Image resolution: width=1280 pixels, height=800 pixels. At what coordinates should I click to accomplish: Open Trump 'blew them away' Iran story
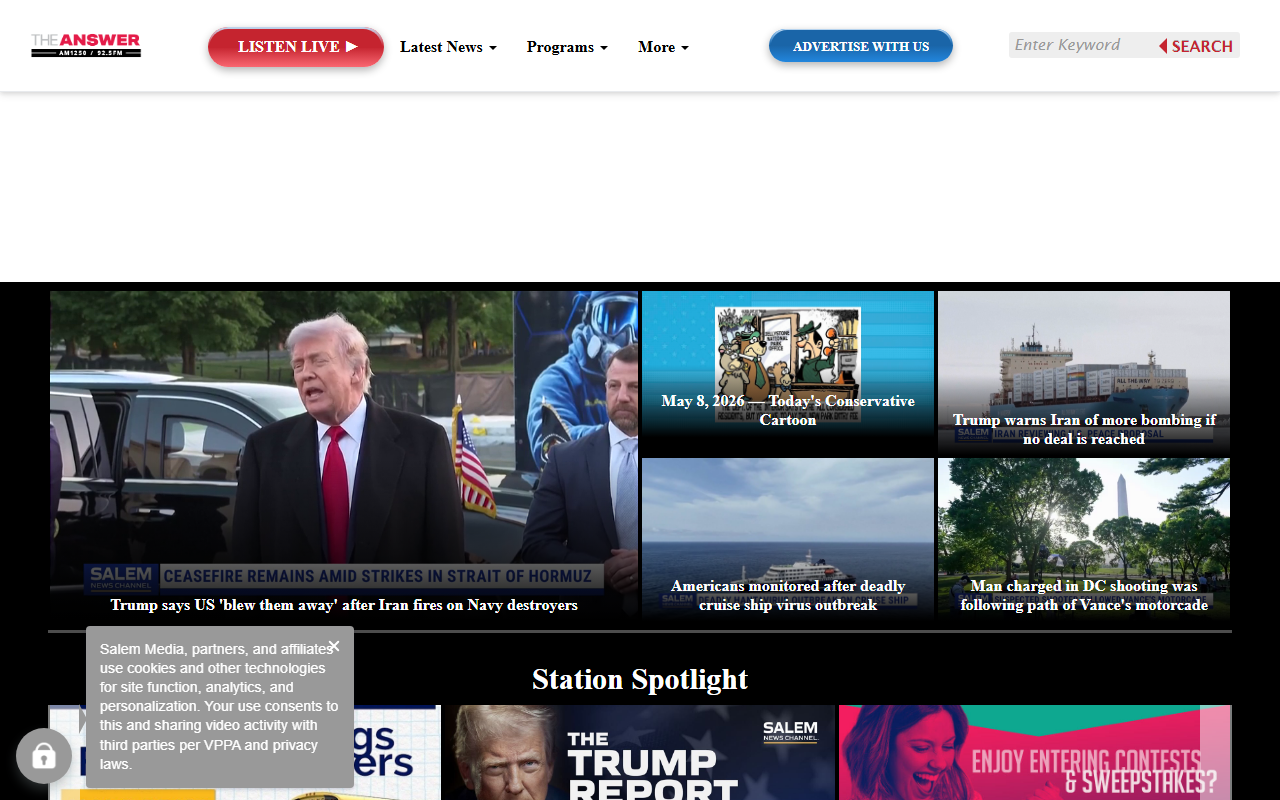[344, 455]
